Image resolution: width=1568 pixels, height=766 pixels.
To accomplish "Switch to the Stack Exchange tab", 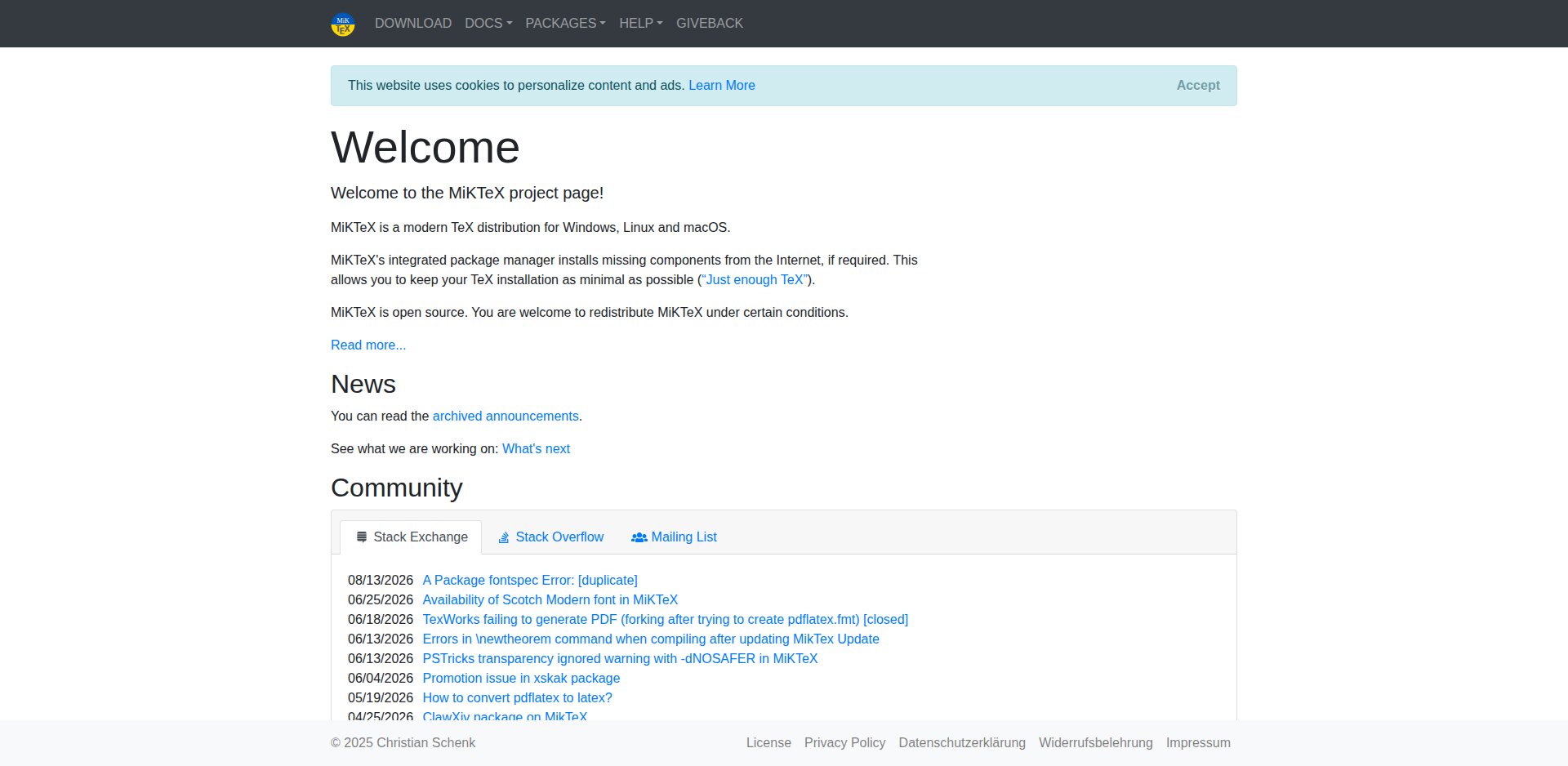I will click(x=411, y=537).
